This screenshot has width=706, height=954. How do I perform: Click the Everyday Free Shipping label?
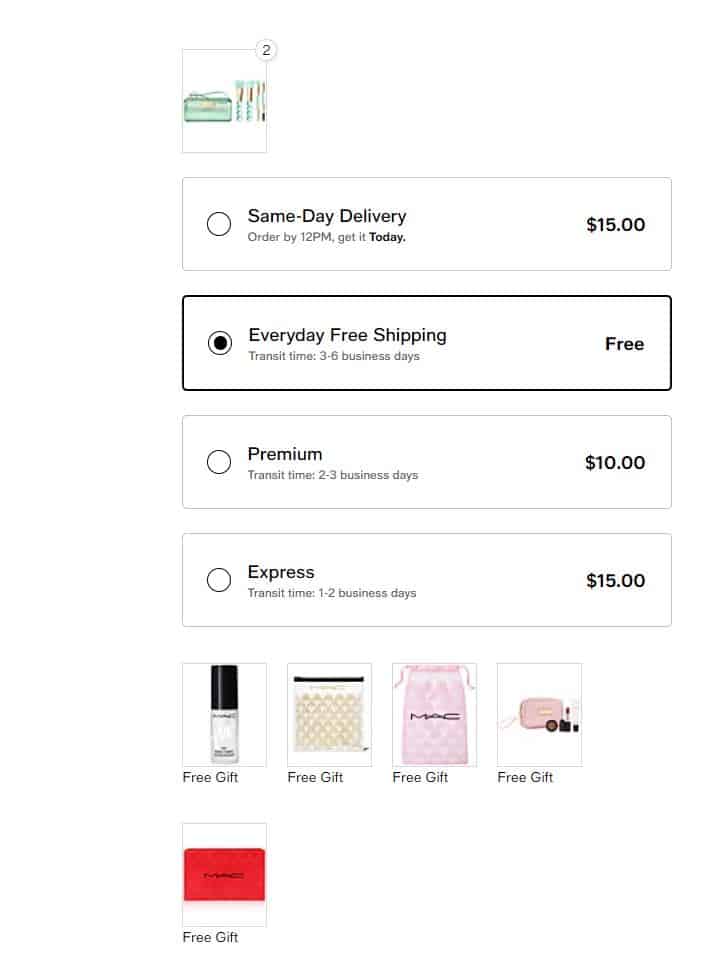tap(347, 335)
